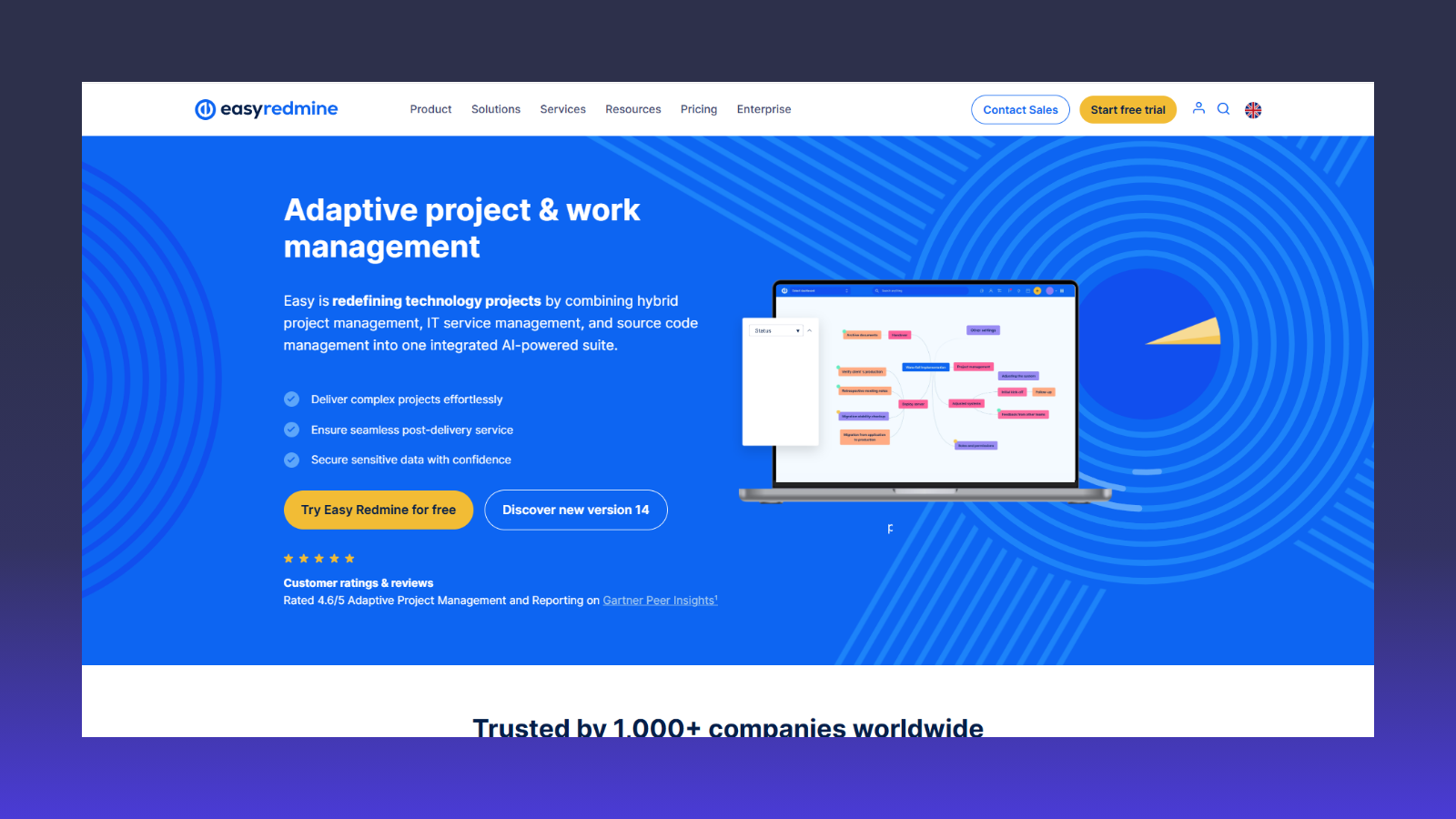Viewport: 1456px width, 819px height.
Task: Click the 'redefining technology projects' paragraph
Action: 490,323
